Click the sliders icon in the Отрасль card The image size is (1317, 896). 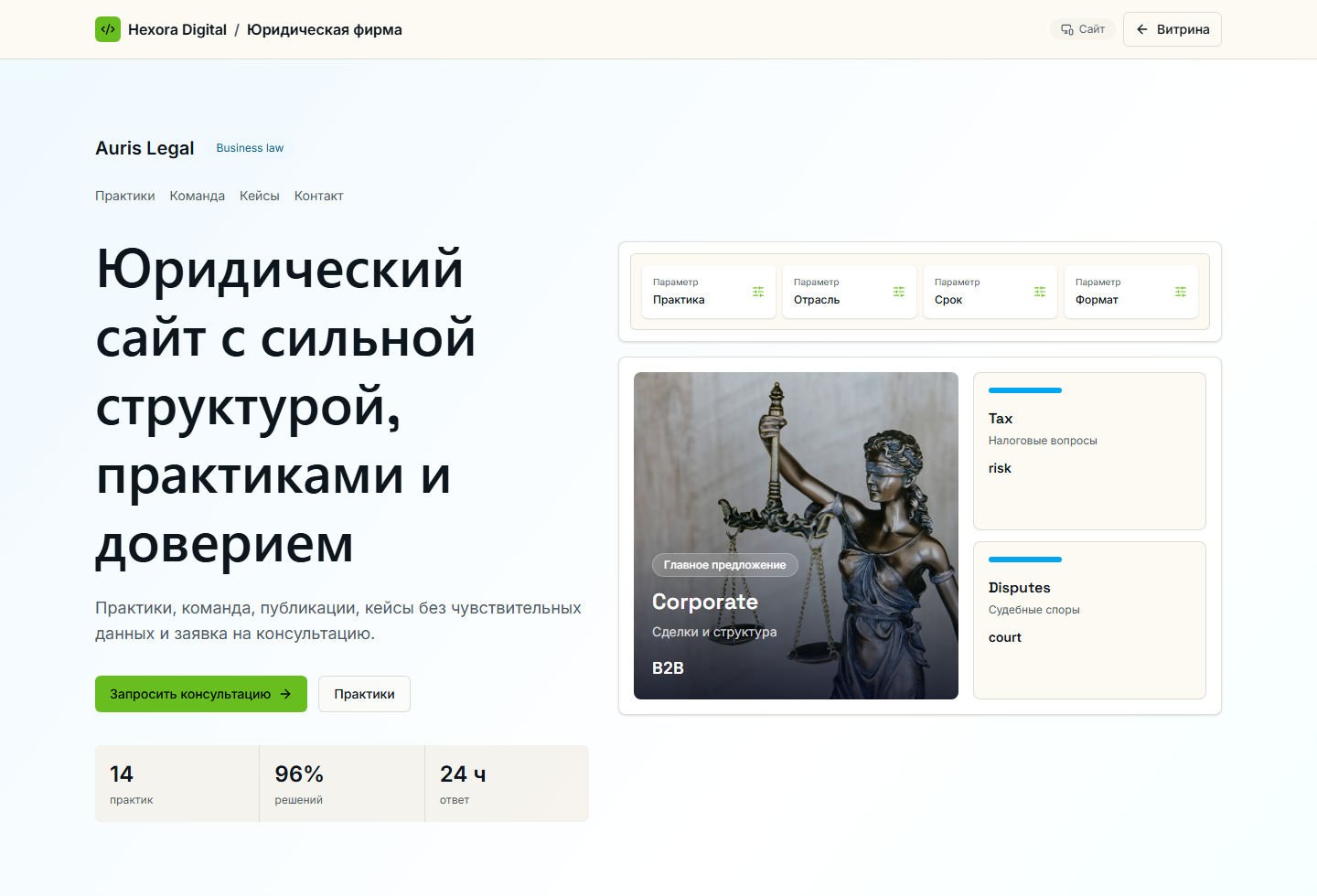[x=899, y=292]
